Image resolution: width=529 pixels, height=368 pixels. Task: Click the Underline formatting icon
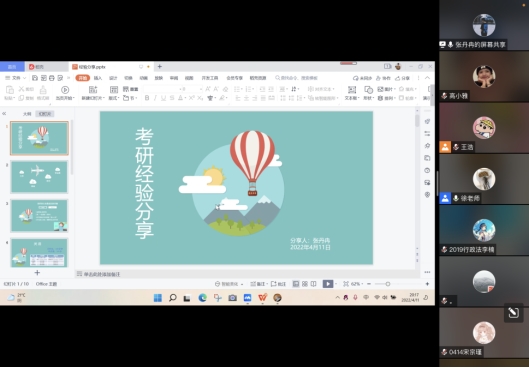click(x=164, y=98)
